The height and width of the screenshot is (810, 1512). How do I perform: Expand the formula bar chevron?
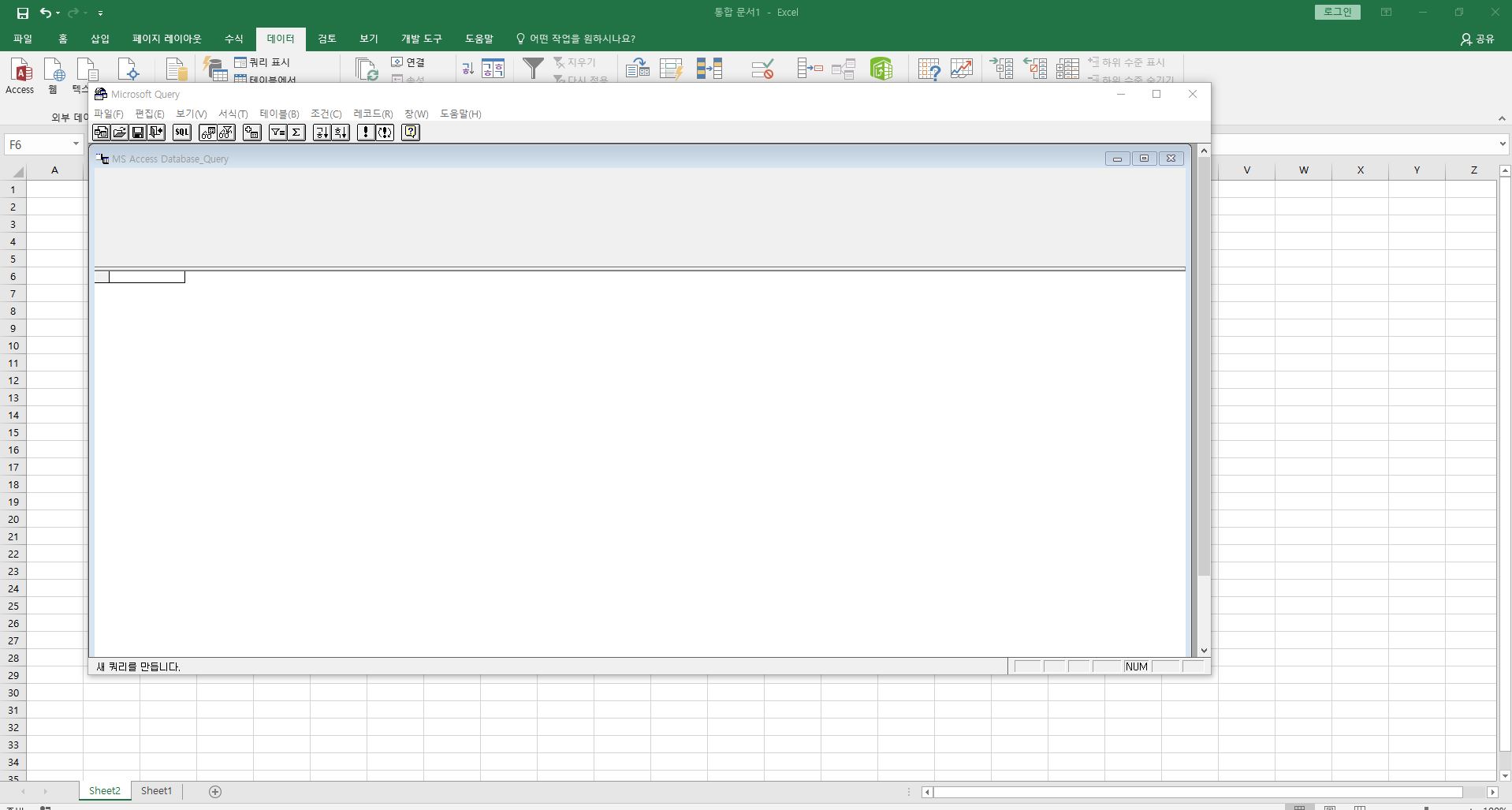(1502, 144)
